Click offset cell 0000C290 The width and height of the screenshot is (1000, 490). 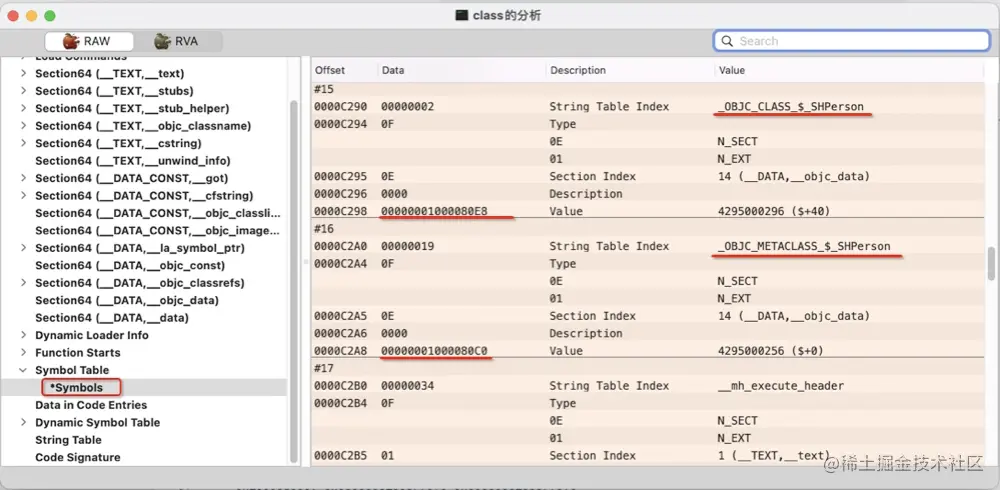340,107
